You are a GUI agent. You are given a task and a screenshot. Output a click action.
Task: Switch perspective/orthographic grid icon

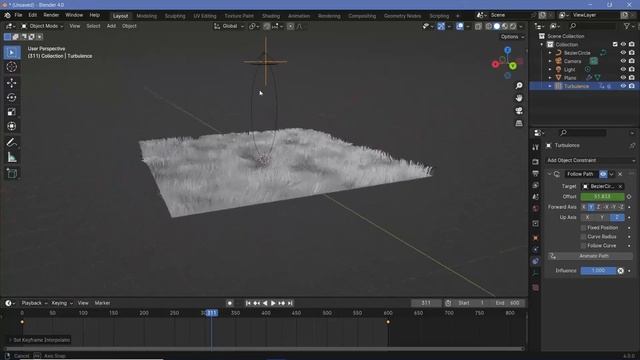tap(519, 123)
